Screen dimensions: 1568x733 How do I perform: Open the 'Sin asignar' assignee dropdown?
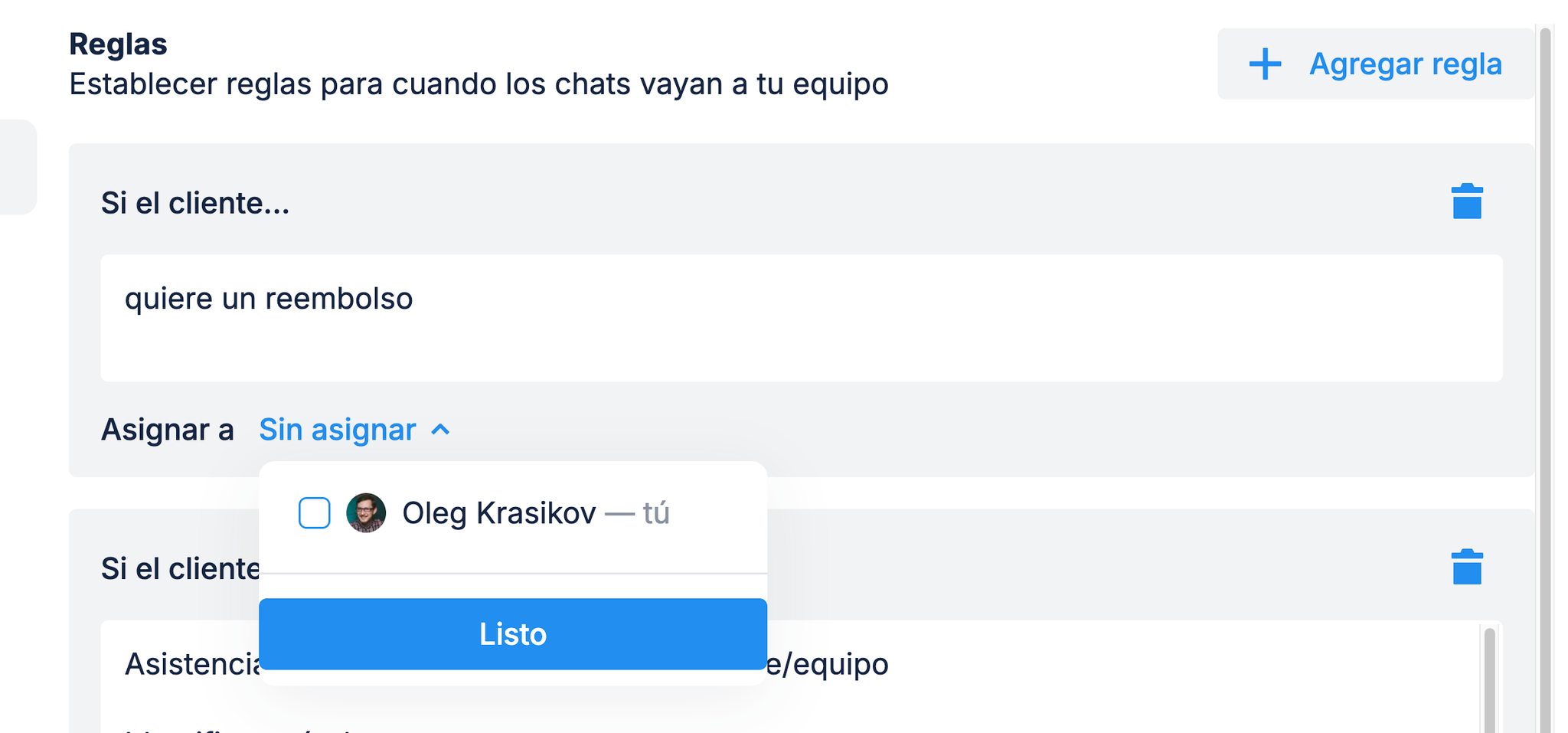click(338, 430)
